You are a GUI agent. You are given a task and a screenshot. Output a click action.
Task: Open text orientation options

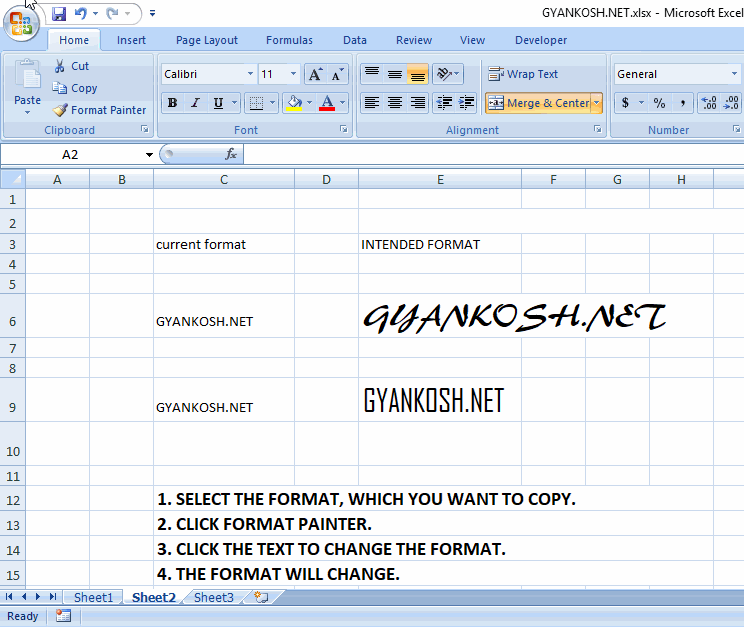448,74
